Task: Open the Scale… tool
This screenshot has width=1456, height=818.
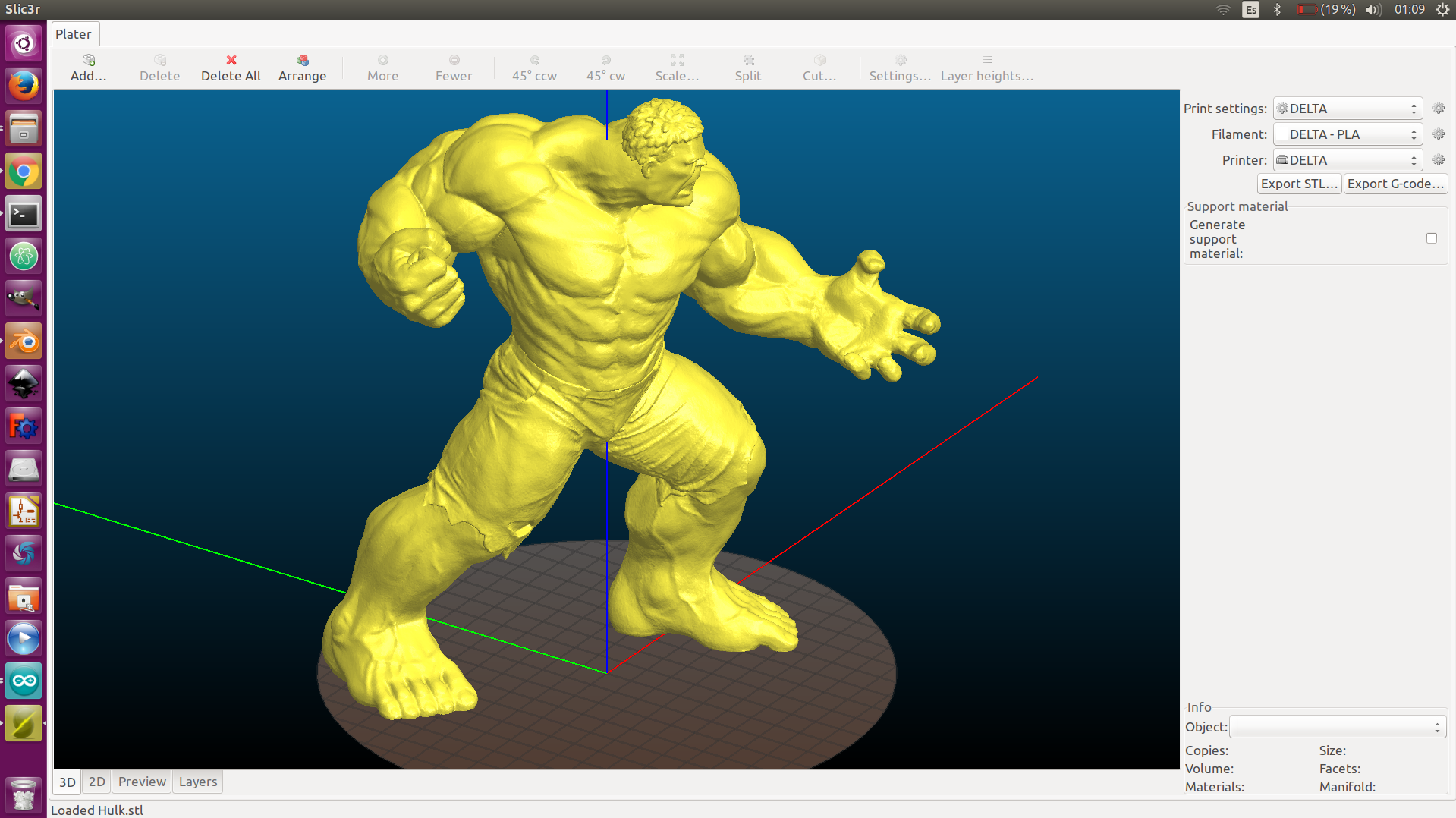Action: click(677, 68)
